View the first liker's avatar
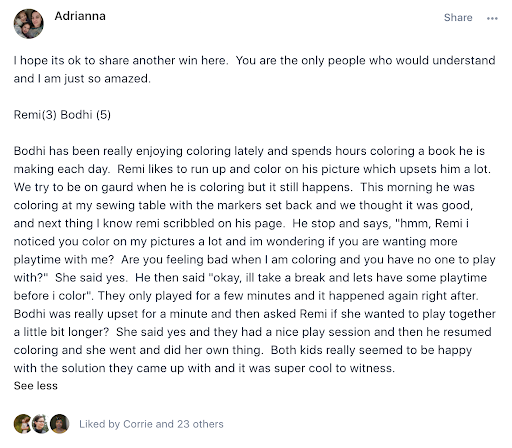Screen dimensions: 512x448 [23, 424]
